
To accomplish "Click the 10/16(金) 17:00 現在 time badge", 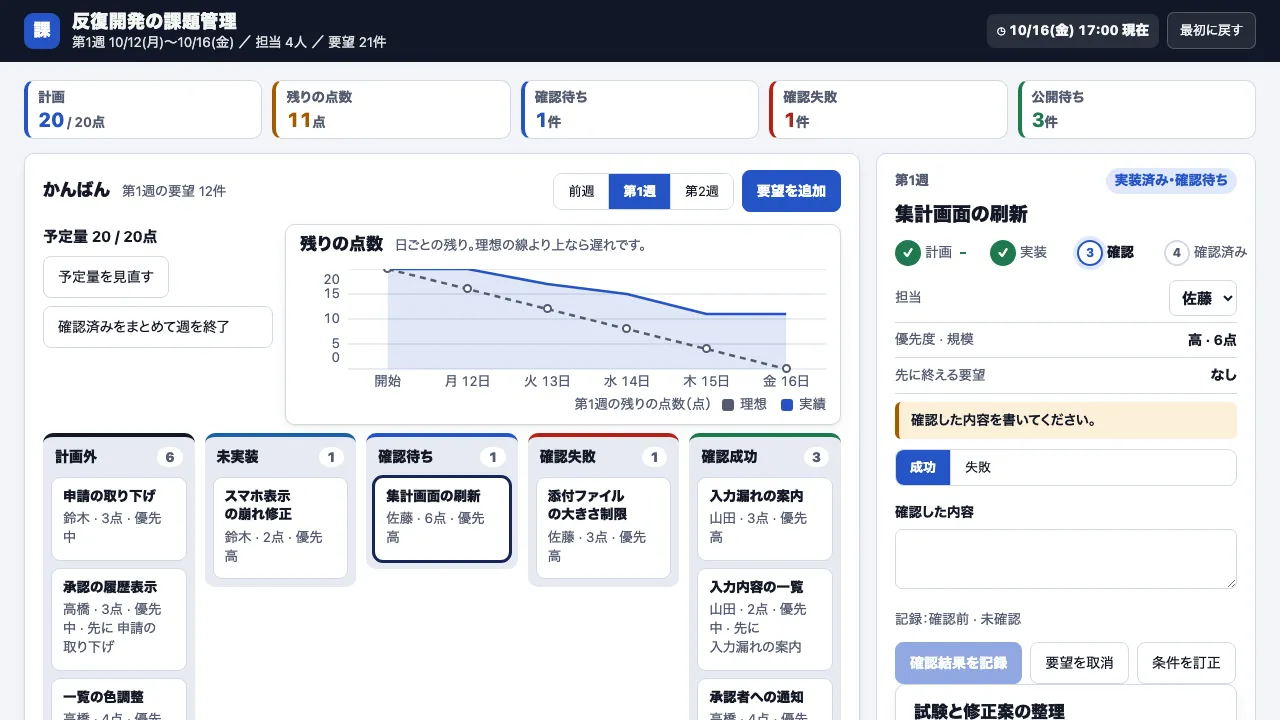I will coord(1073,30).
